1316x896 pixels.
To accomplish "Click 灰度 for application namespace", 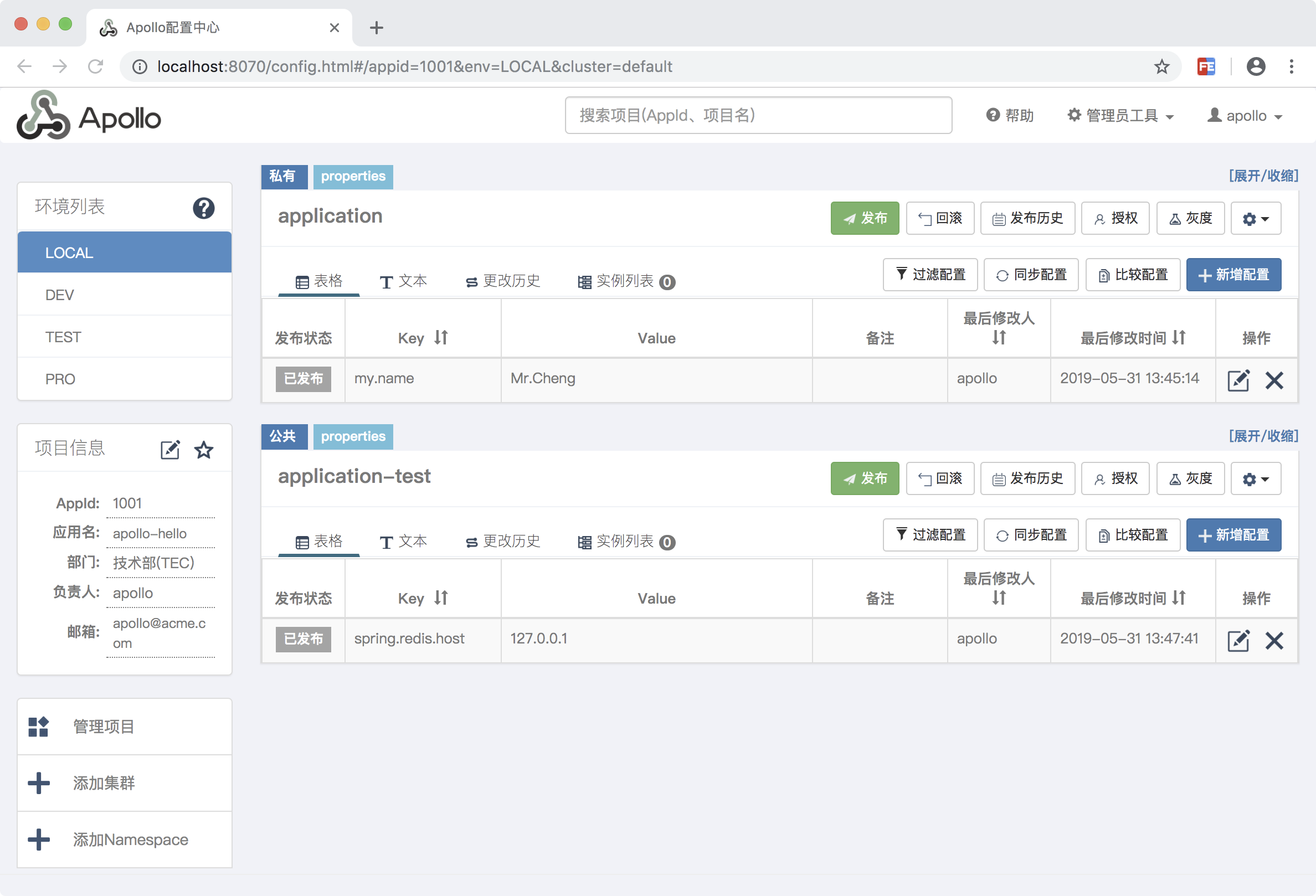I will 1190,219.
